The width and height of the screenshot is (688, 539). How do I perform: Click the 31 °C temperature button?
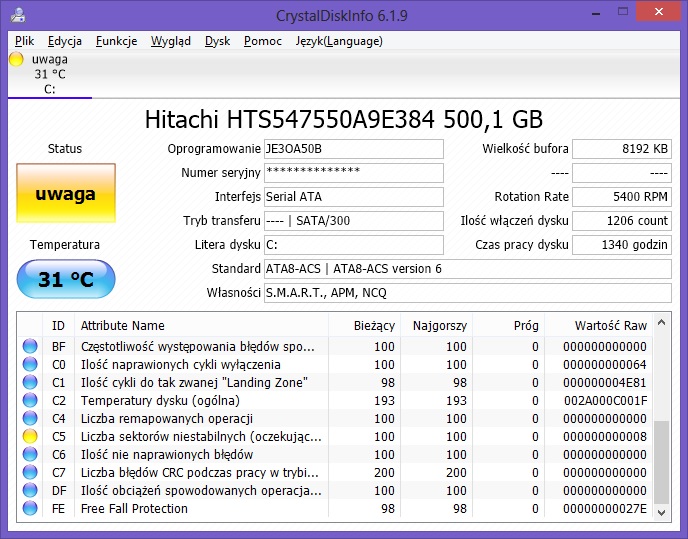tap(66, 279)
